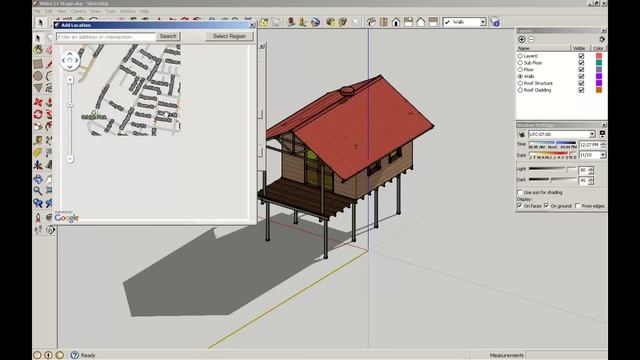This screenshot has width=640, height=360.
Task: Select the Walk footprints tool
Action: click(38, 230)
